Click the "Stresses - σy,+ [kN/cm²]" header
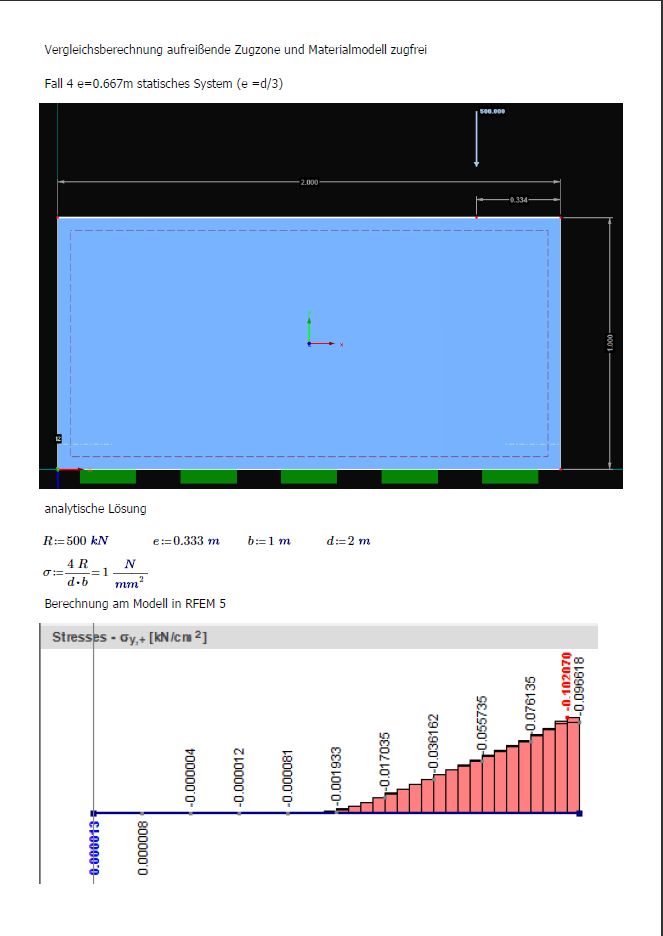 coord(129,637)
